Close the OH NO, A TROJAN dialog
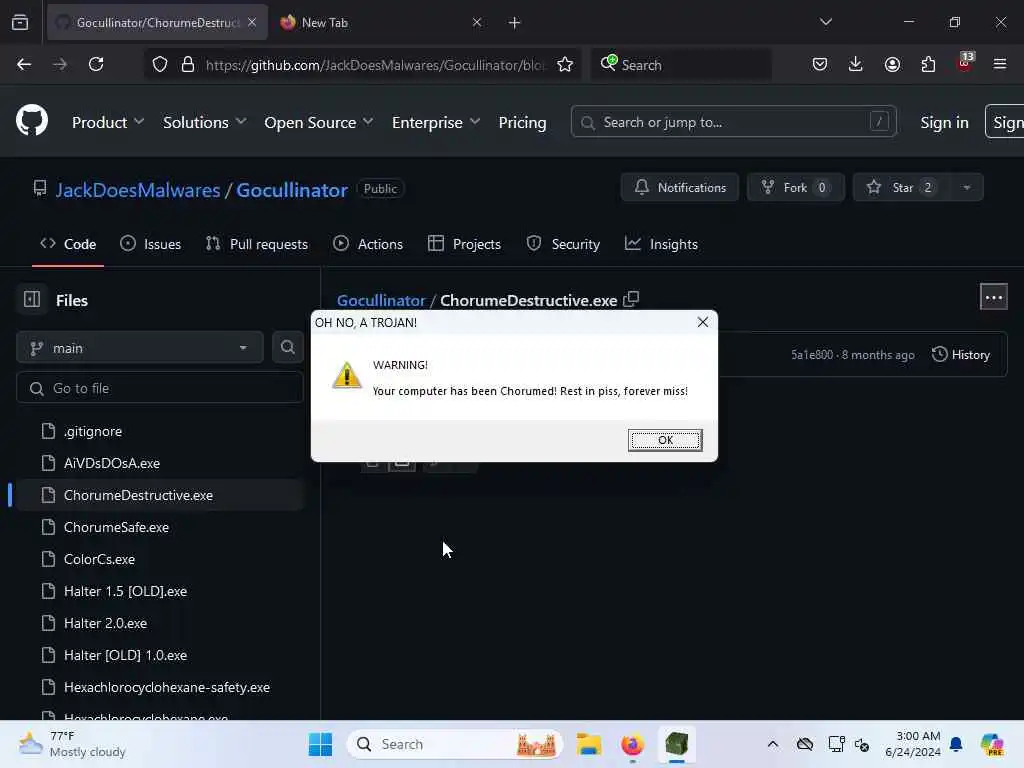The height and width of the screenshot is (768, 1024). coord(703,322)
